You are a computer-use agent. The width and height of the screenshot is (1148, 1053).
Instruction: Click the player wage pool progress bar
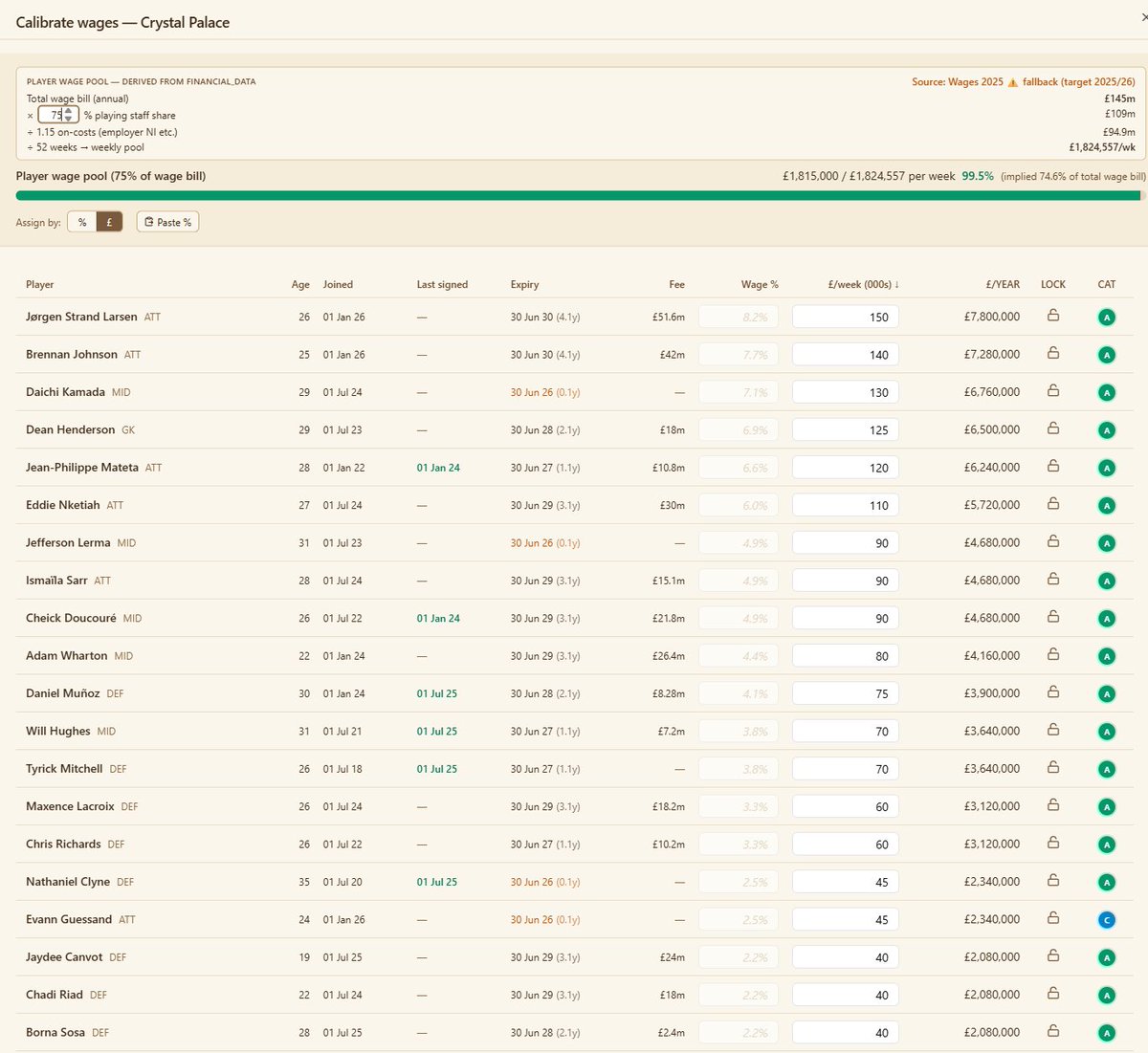[580, 196]
